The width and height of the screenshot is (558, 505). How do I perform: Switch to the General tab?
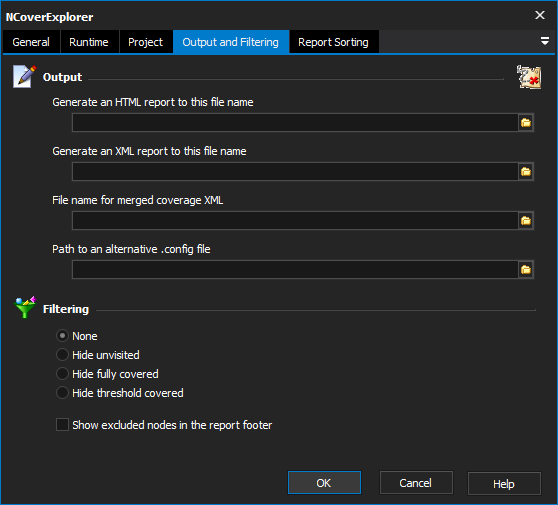coord(31,42)
